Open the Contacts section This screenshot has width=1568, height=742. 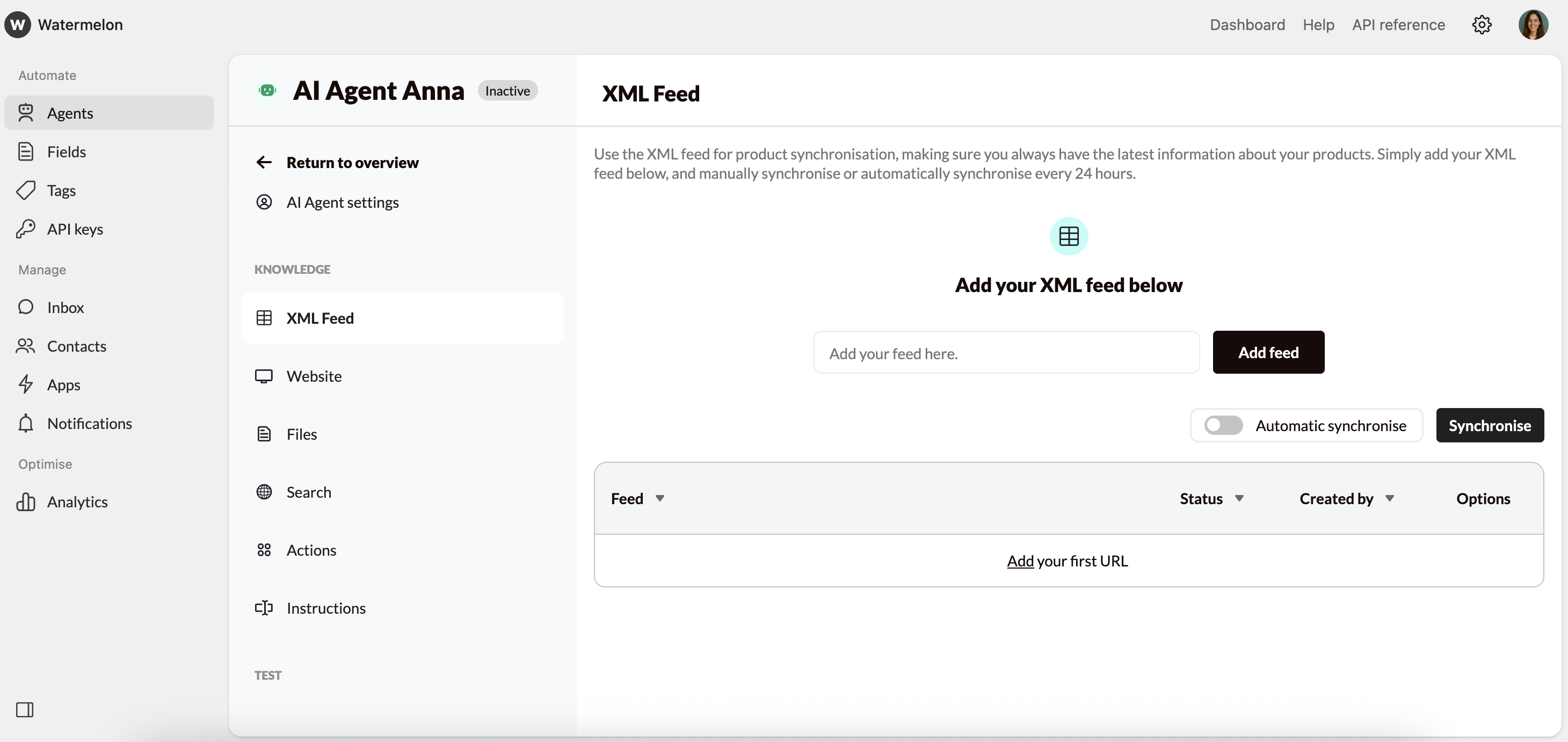(77, 346)
